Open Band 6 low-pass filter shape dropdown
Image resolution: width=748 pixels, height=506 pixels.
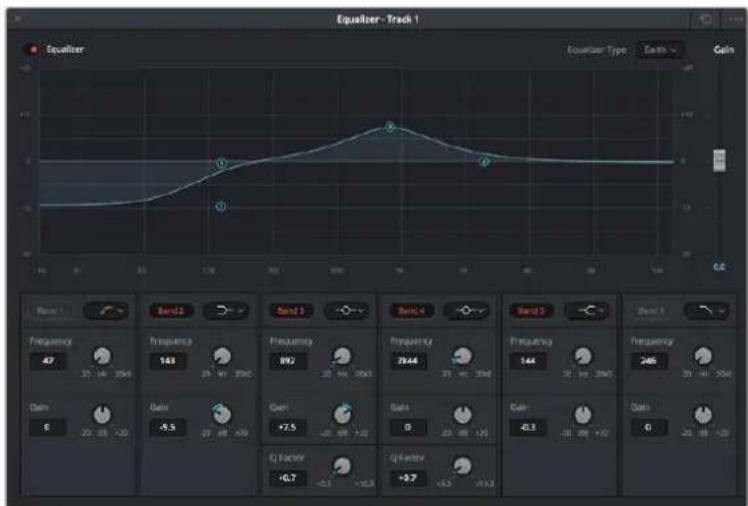707,311
